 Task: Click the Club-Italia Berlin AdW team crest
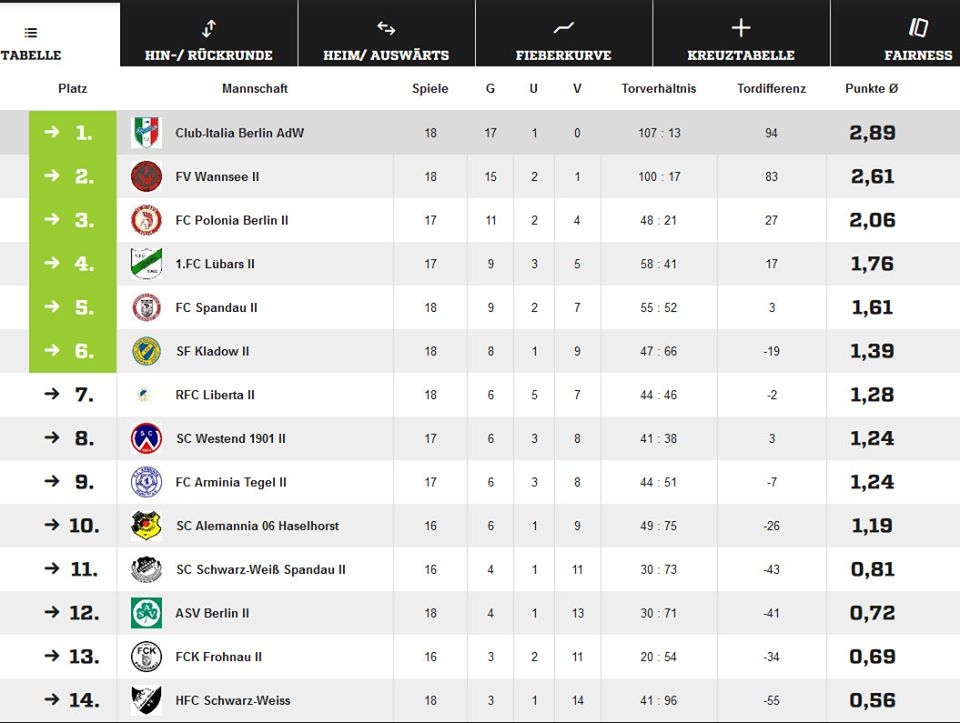(x=146, y=133)
